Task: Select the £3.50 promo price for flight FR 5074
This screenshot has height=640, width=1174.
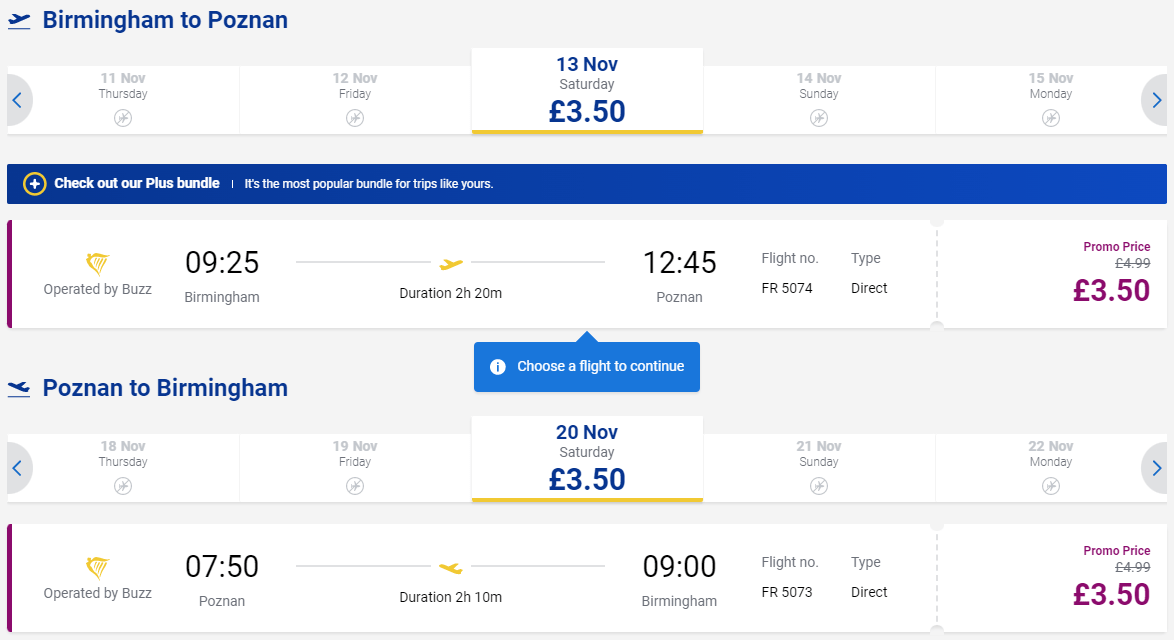Action: coord(1111,290)
